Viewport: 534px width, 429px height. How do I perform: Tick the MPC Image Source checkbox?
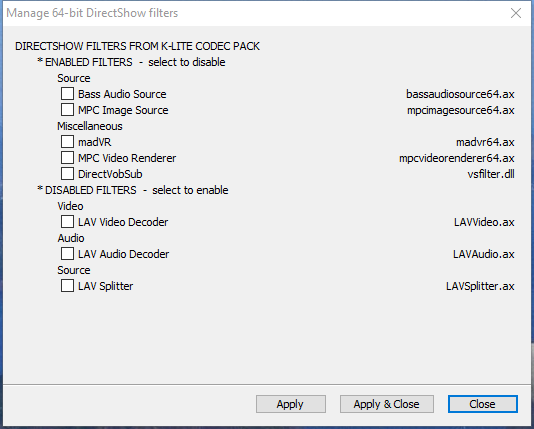[x=67, y=110]
